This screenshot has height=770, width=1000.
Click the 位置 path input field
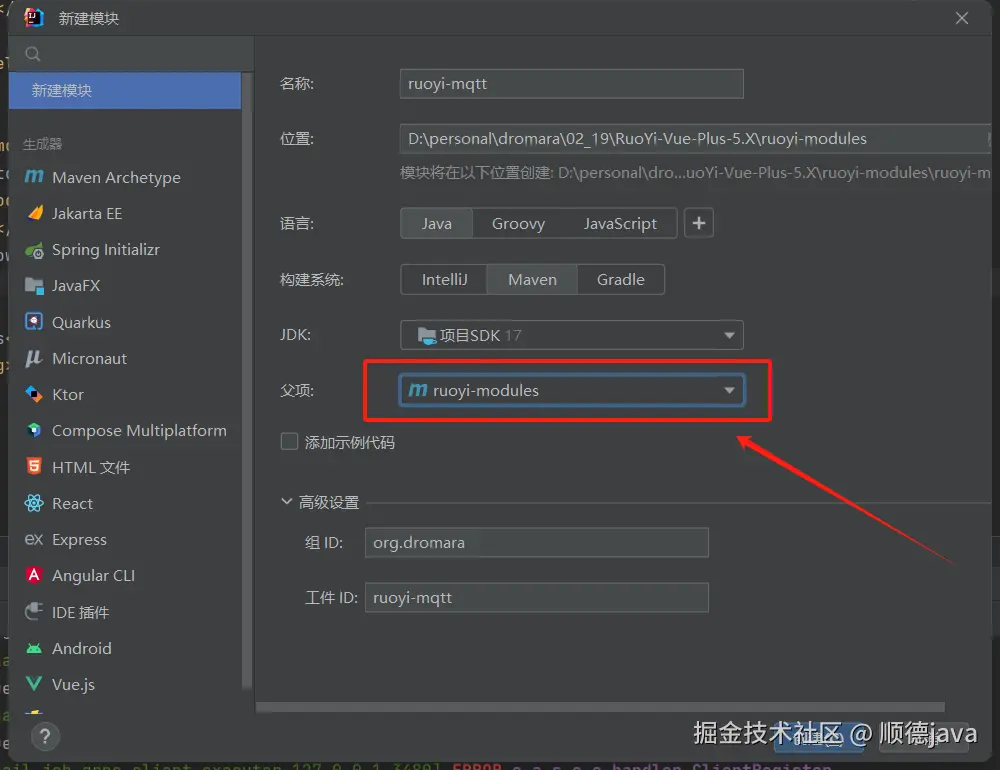pyautogui.click(x=695, y=138)
